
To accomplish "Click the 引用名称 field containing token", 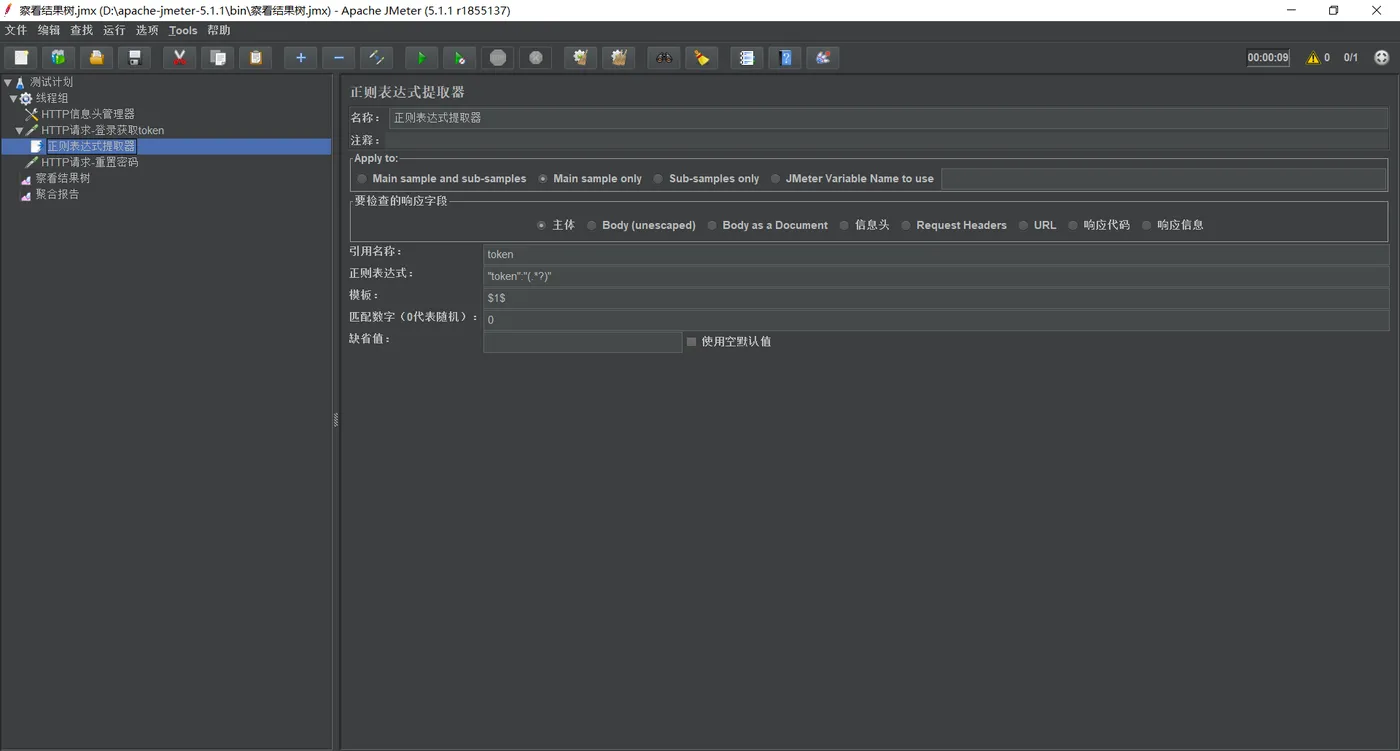I will pos(936,254).
